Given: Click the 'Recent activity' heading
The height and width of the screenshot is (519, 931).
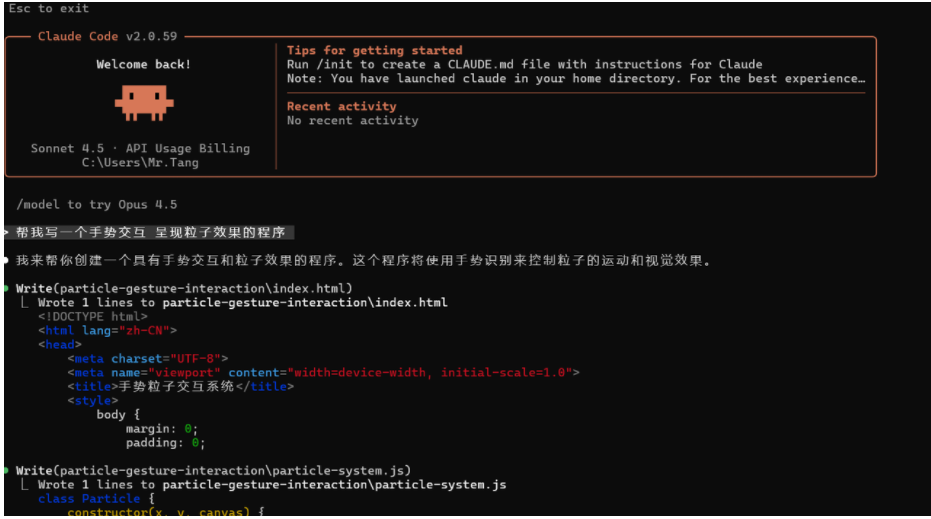Looking at the screenshot, I should click(x=341, y=106).
